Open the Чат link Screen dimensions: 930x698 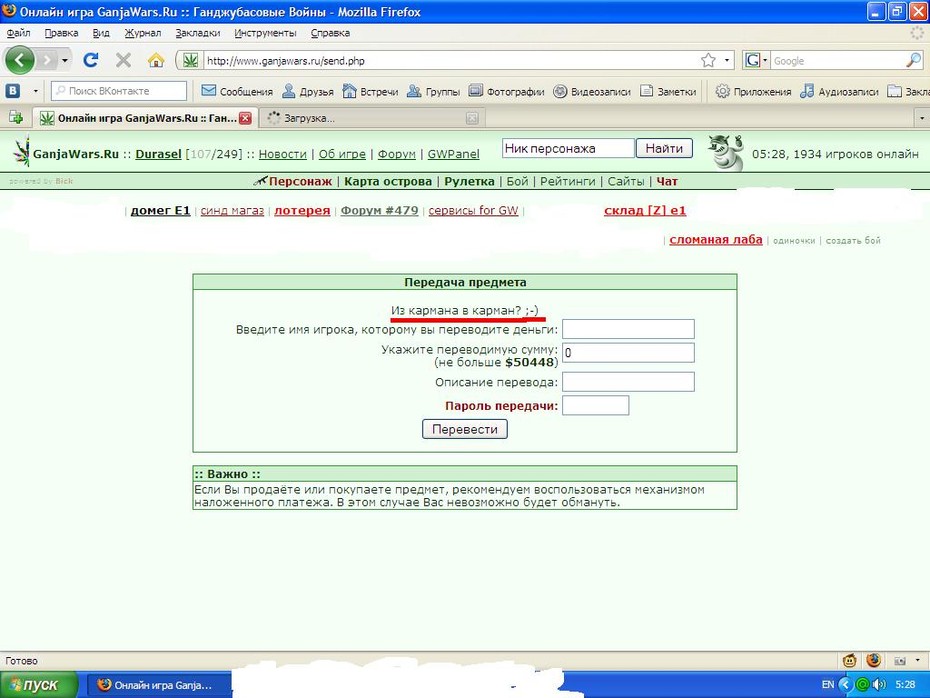click(x=667, y=181)
